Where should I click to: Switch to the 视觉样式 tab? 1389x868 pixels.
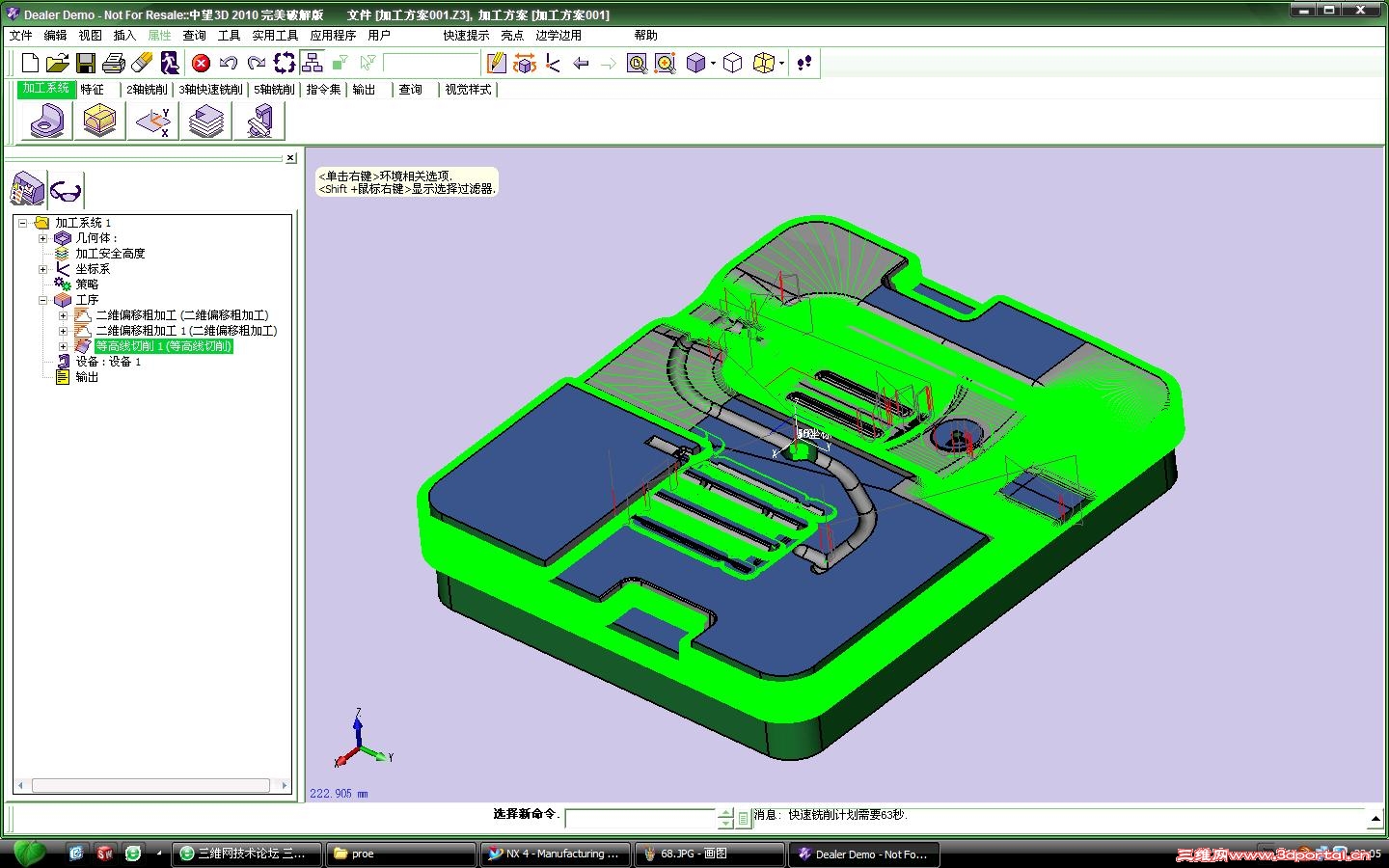(468, 90)
